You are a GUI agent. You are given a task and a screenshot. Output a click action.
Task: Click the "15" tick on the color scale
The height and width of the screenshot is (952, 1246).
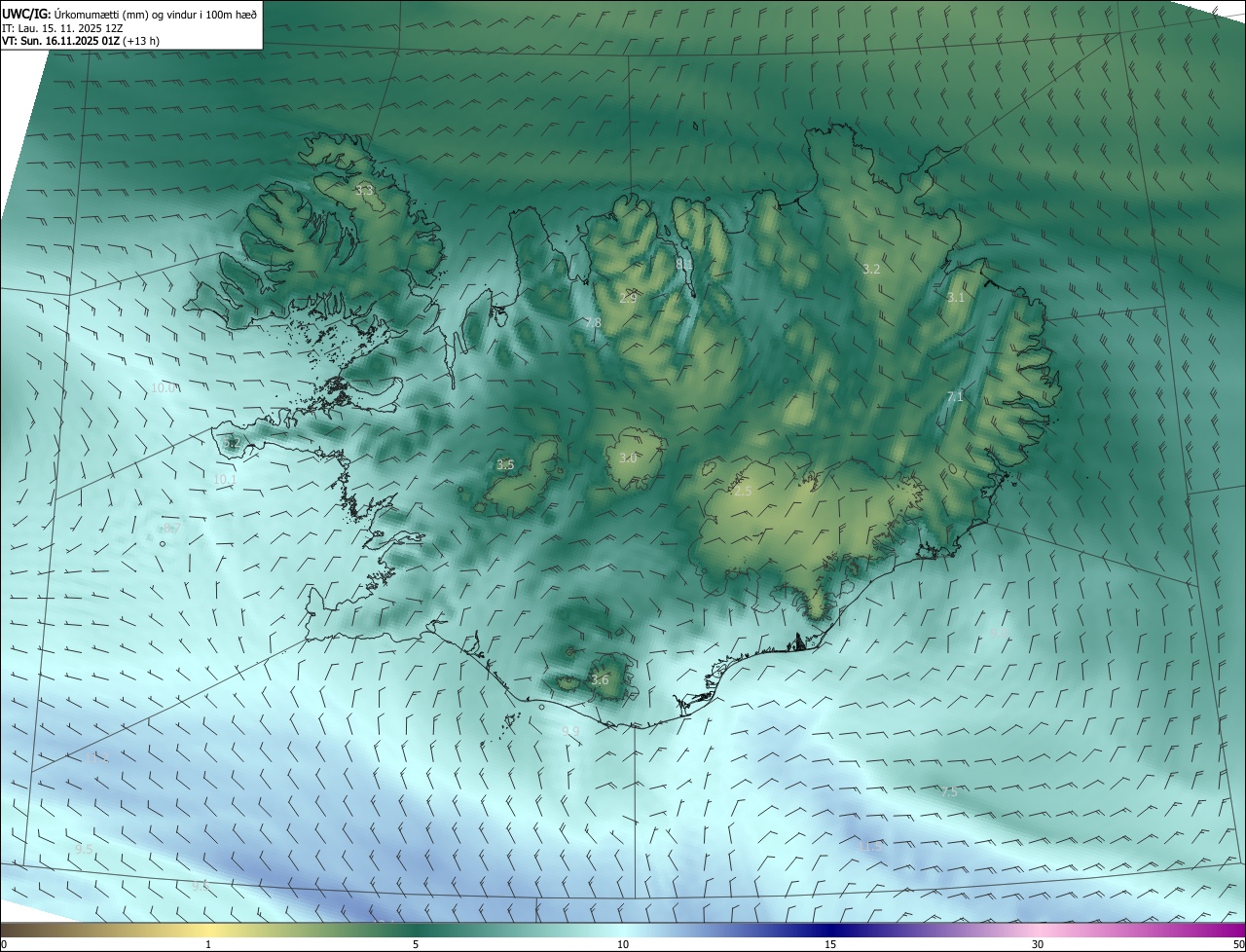point(830,944)
